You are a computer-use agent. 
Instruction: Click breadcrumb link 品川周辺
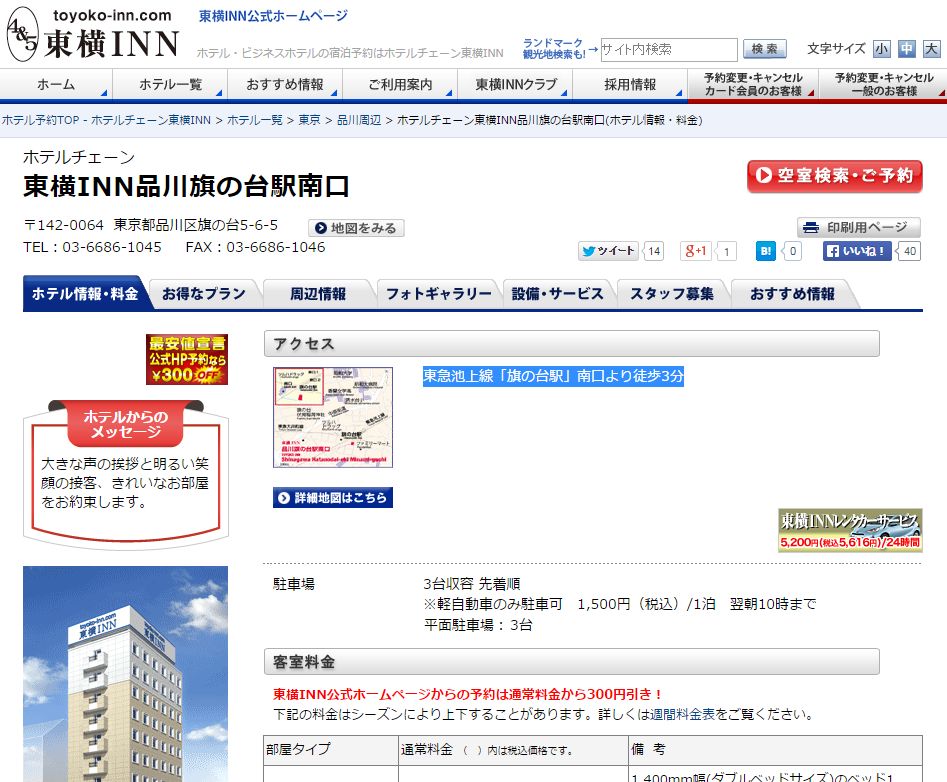click(x=359, y=120)
